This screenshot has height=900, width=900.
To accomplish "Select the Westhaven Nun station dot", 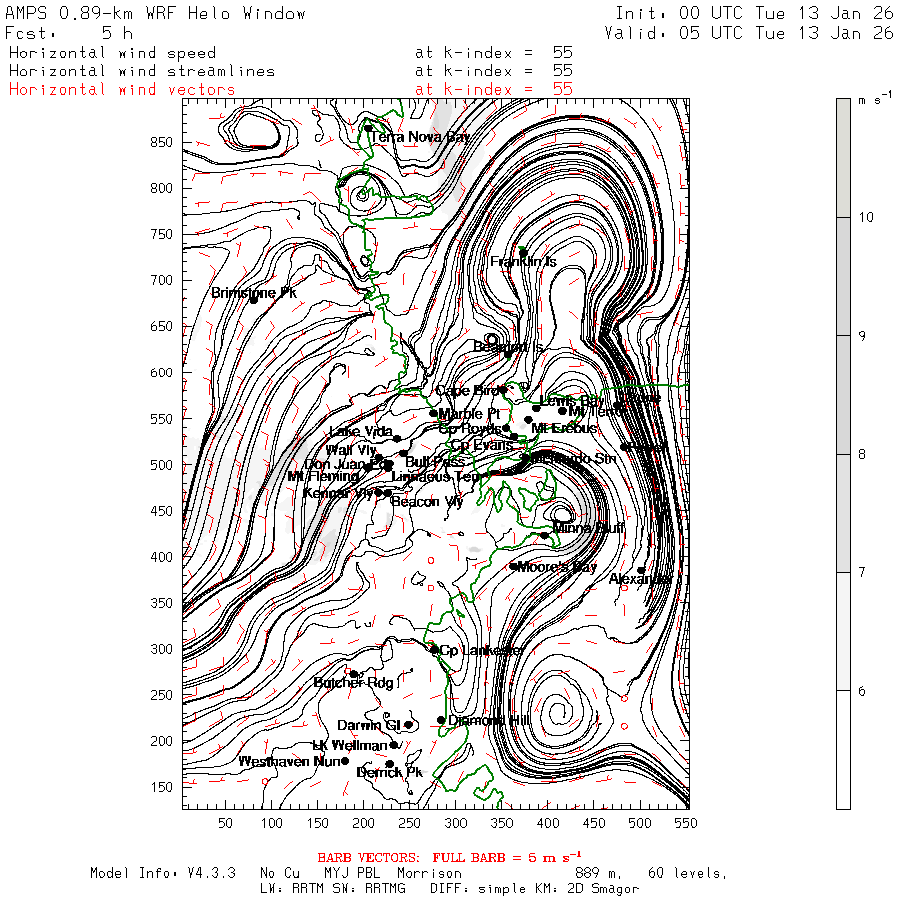I will 345,761.
